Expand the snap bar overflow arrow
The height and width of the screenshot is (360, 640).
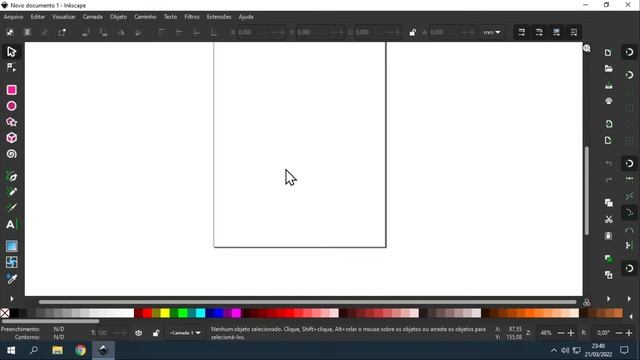629,299
